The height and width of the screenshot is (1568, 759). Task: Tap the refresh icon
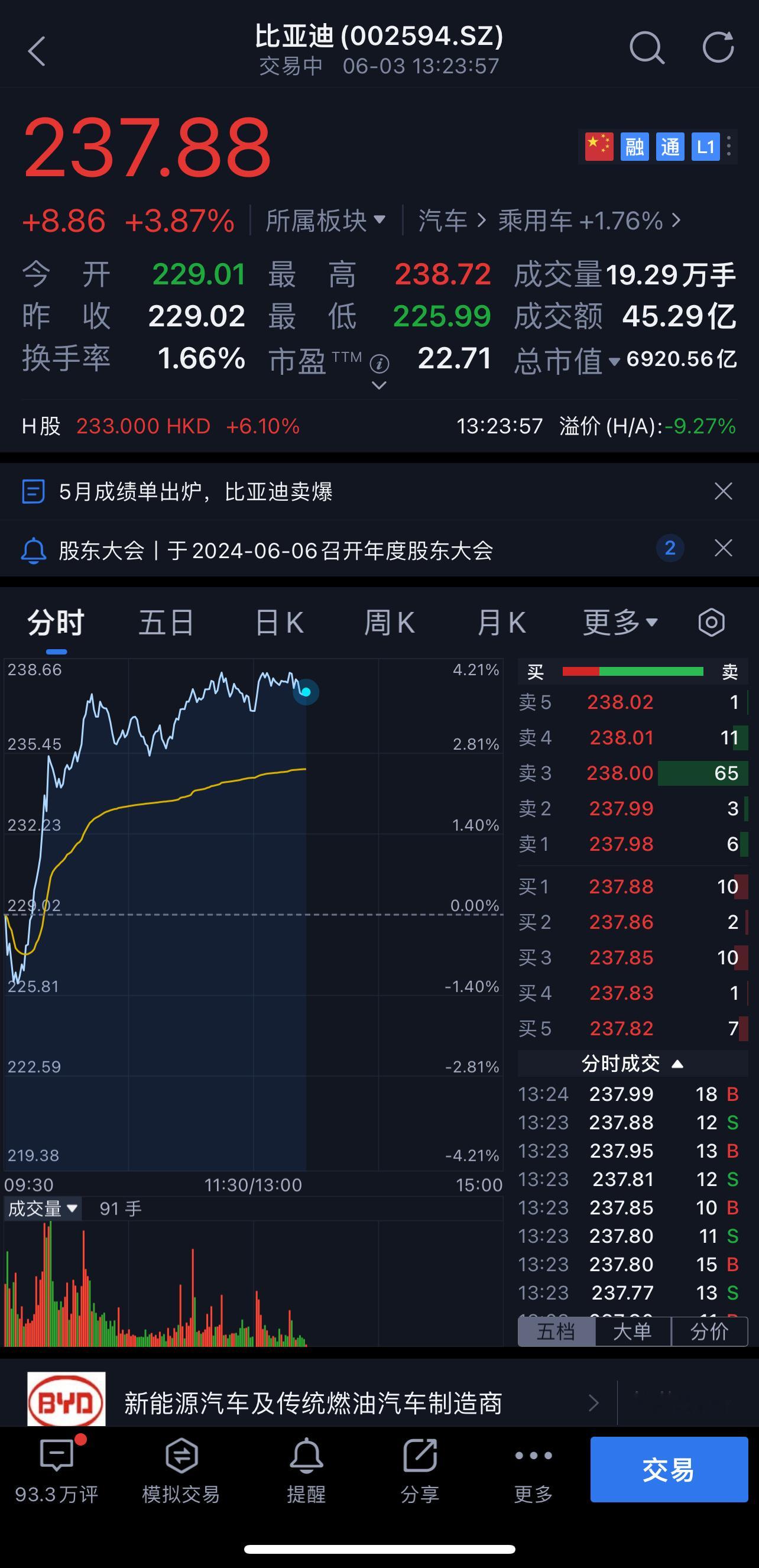click(x=718, y=47)
